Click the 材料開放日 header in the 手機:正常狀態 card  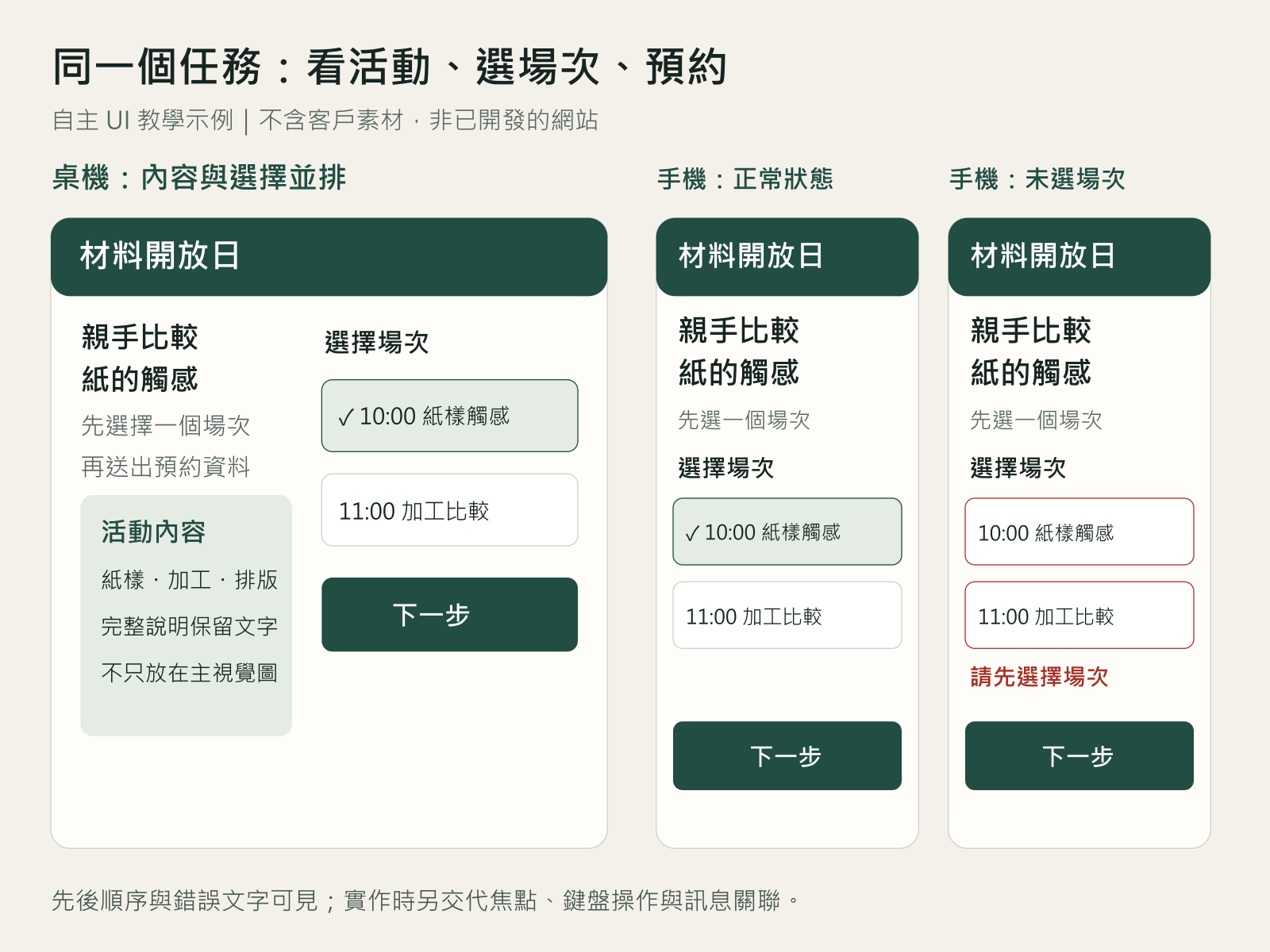tap(787, 257)
